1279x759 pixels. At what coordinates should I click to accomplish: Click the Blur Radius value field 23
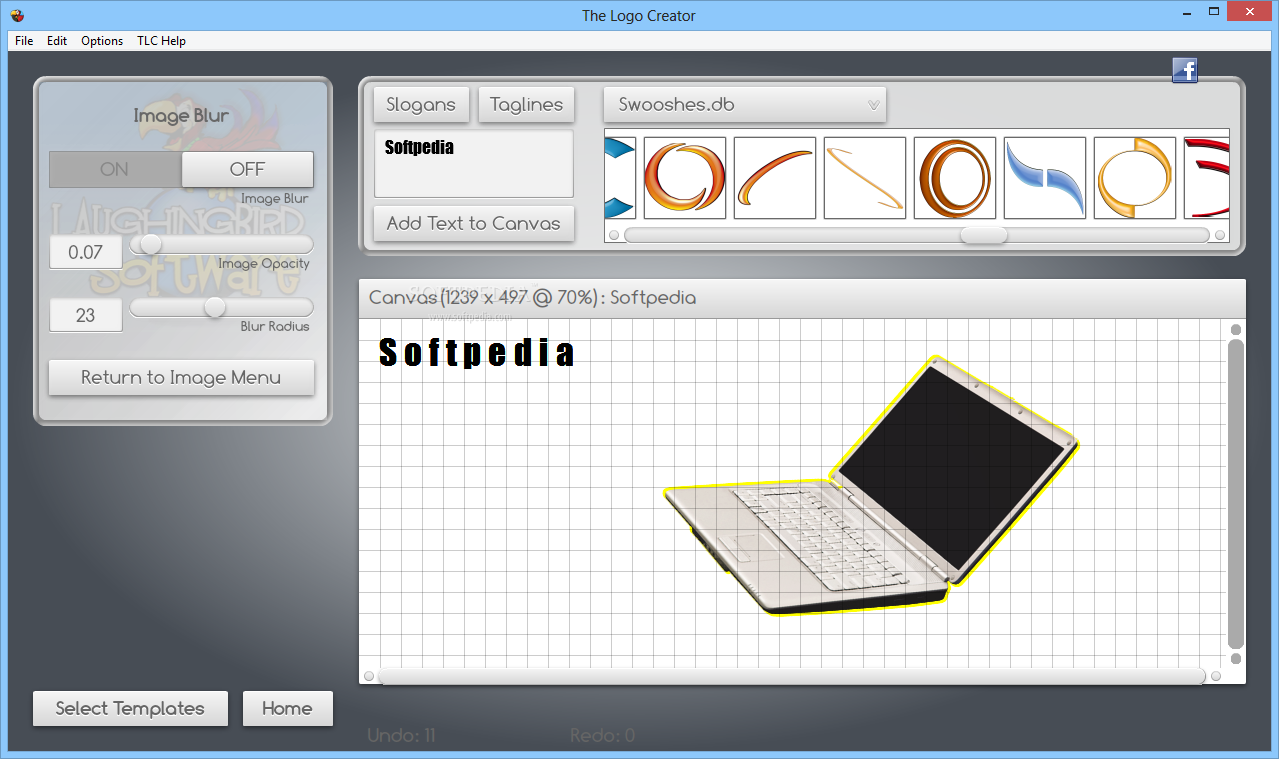click(x=86, y=315)
